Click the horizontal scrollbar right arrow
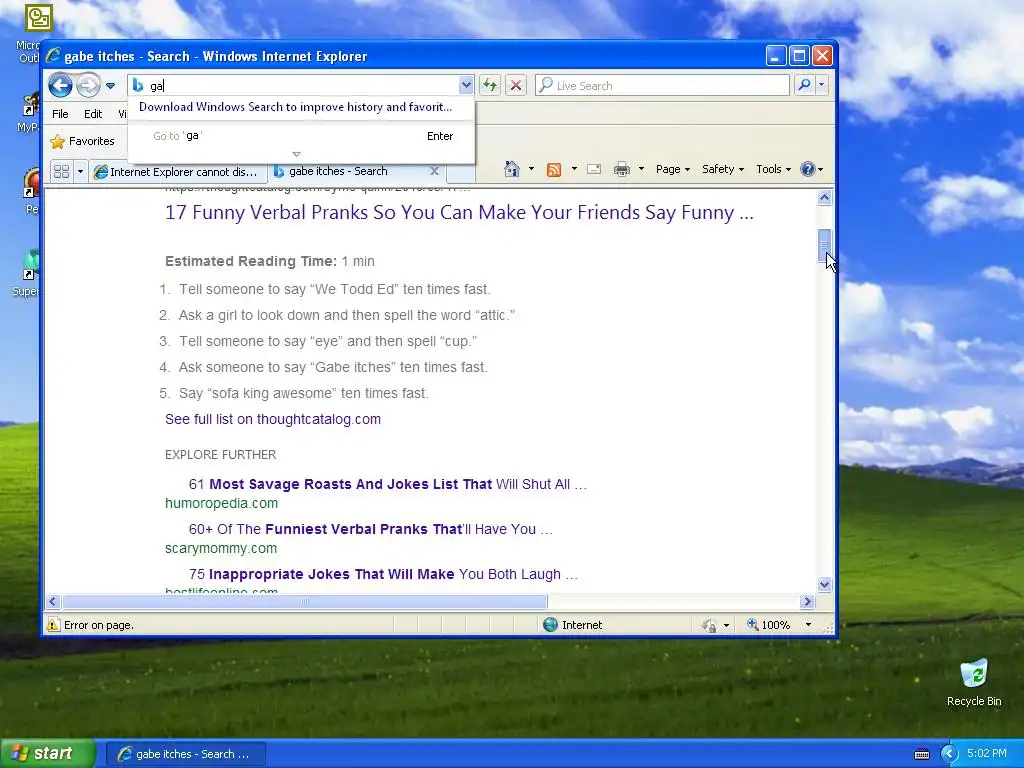The image size is (1024, 768). 808,601
